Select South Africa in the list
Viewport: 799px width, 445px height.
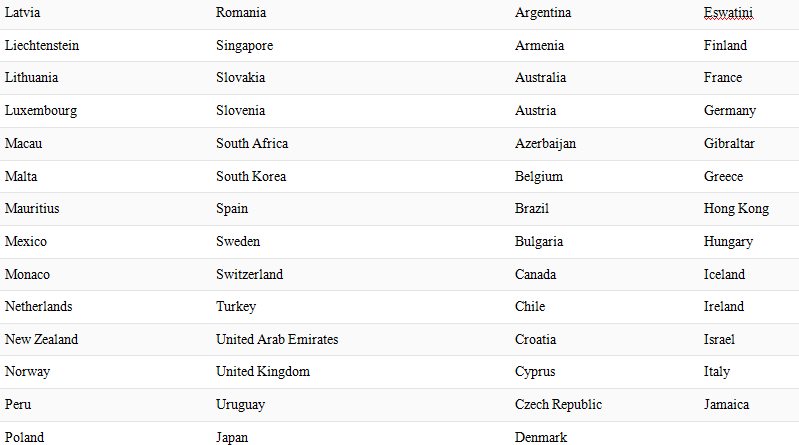click(x=252, y=143)
